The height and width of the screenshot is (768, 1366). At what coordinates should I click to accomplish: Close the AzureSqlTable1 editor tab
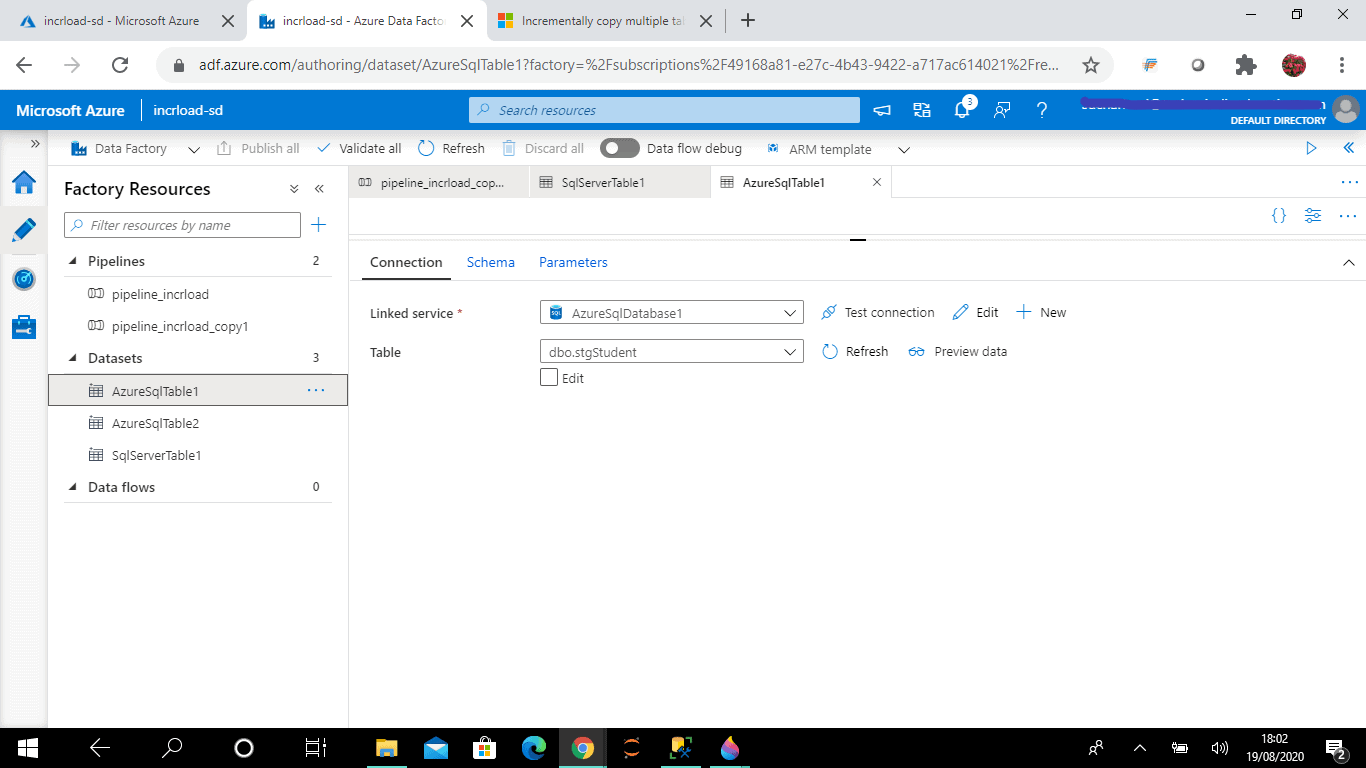coord(877,182)
